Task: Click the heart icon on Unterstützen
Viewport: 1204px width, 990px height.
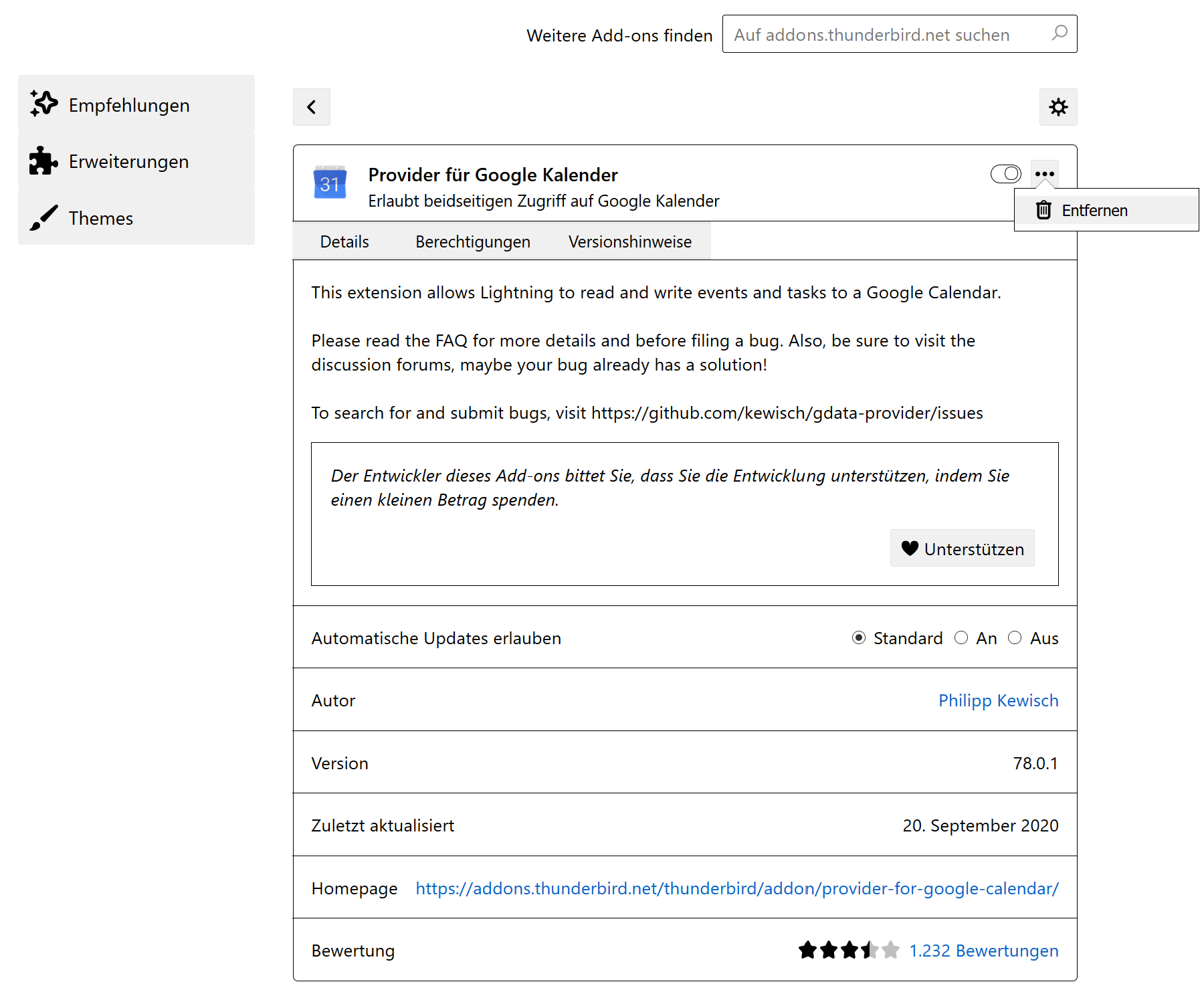Action: [910, 549]
